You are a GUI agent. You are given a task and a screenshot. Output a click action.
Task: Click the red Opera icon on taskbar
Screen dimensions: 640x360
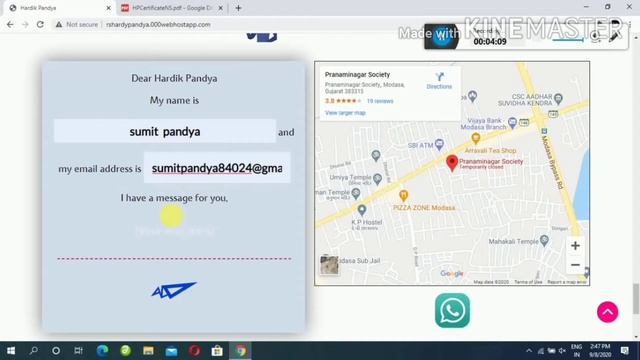(194, 351)
